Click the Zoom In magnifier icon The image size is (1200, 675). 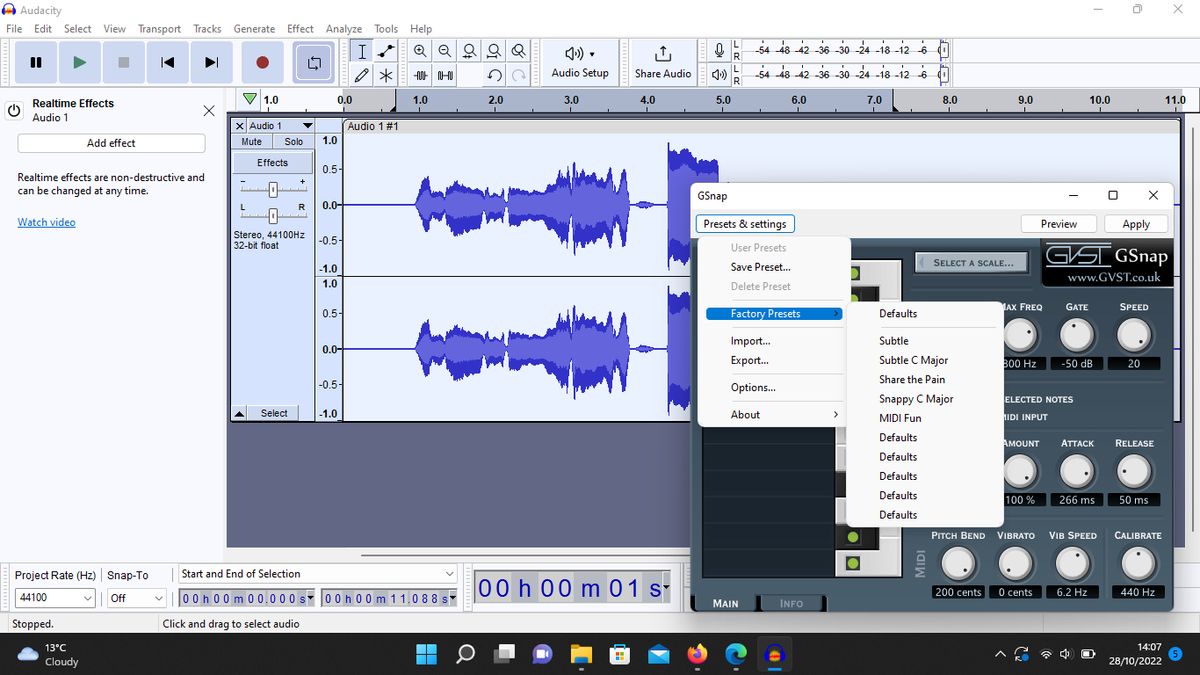tap(420, 50)
